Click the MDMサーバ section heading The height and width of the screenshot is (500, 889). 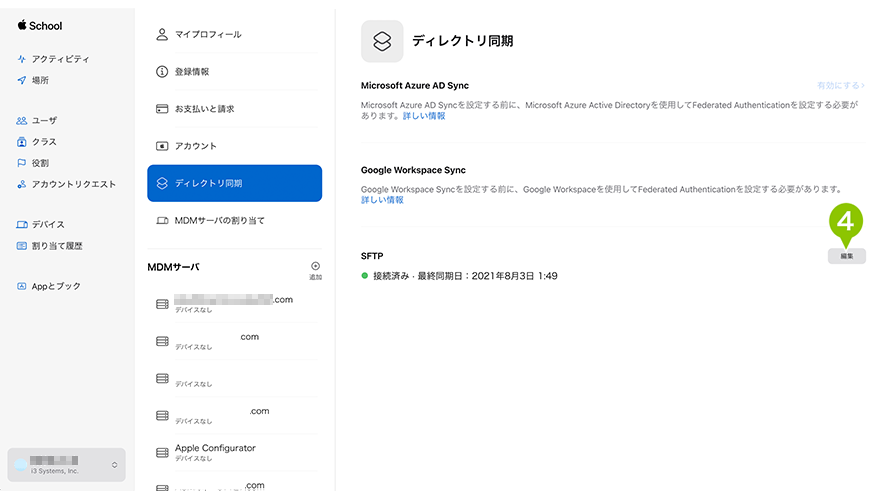tap(173, 267)
